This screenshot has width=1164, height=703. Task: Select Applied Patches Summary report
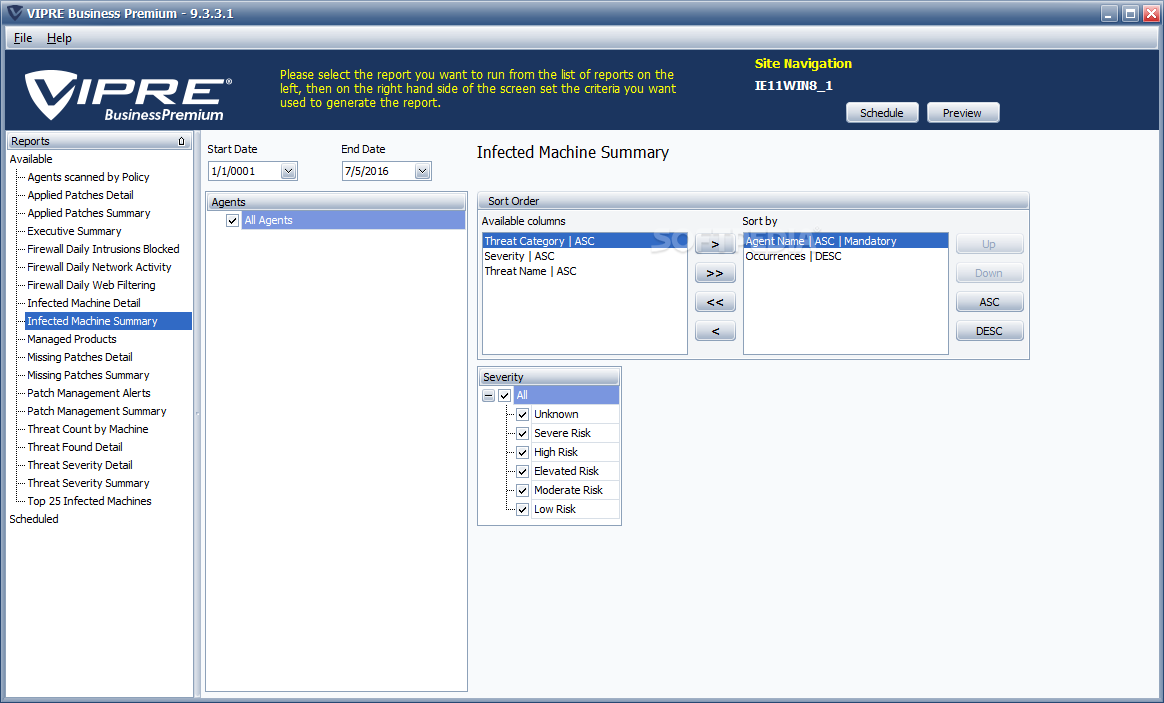[x=88, y=213]
